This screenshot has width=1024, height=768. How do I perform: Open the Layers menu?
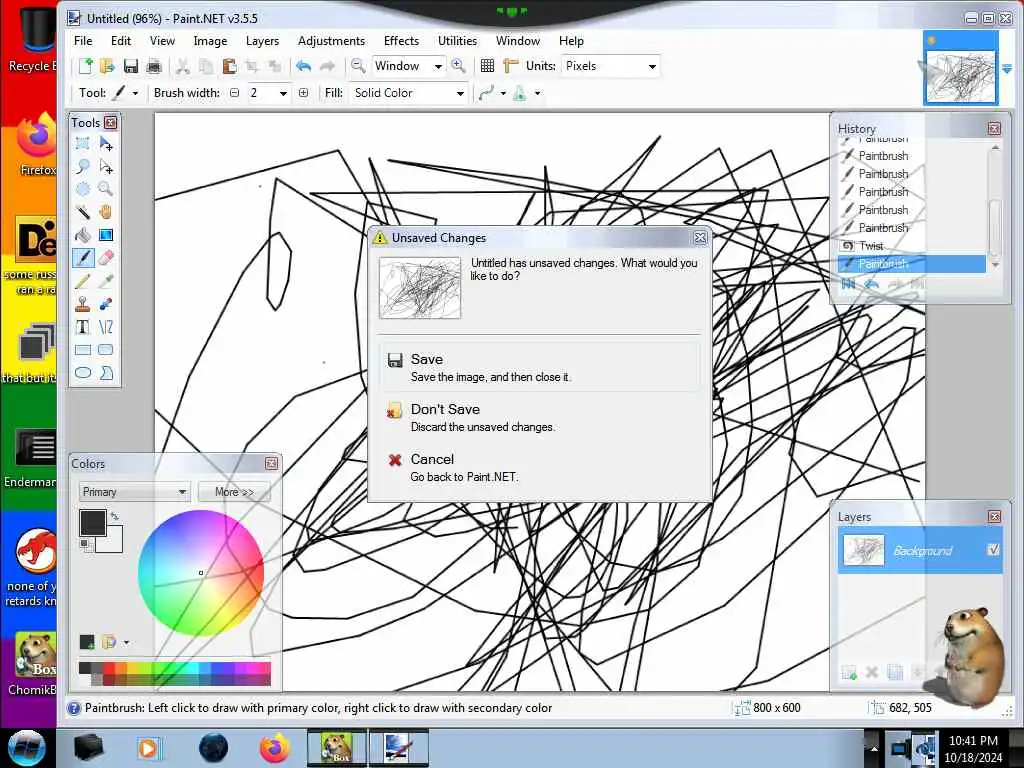click(262, 40)
